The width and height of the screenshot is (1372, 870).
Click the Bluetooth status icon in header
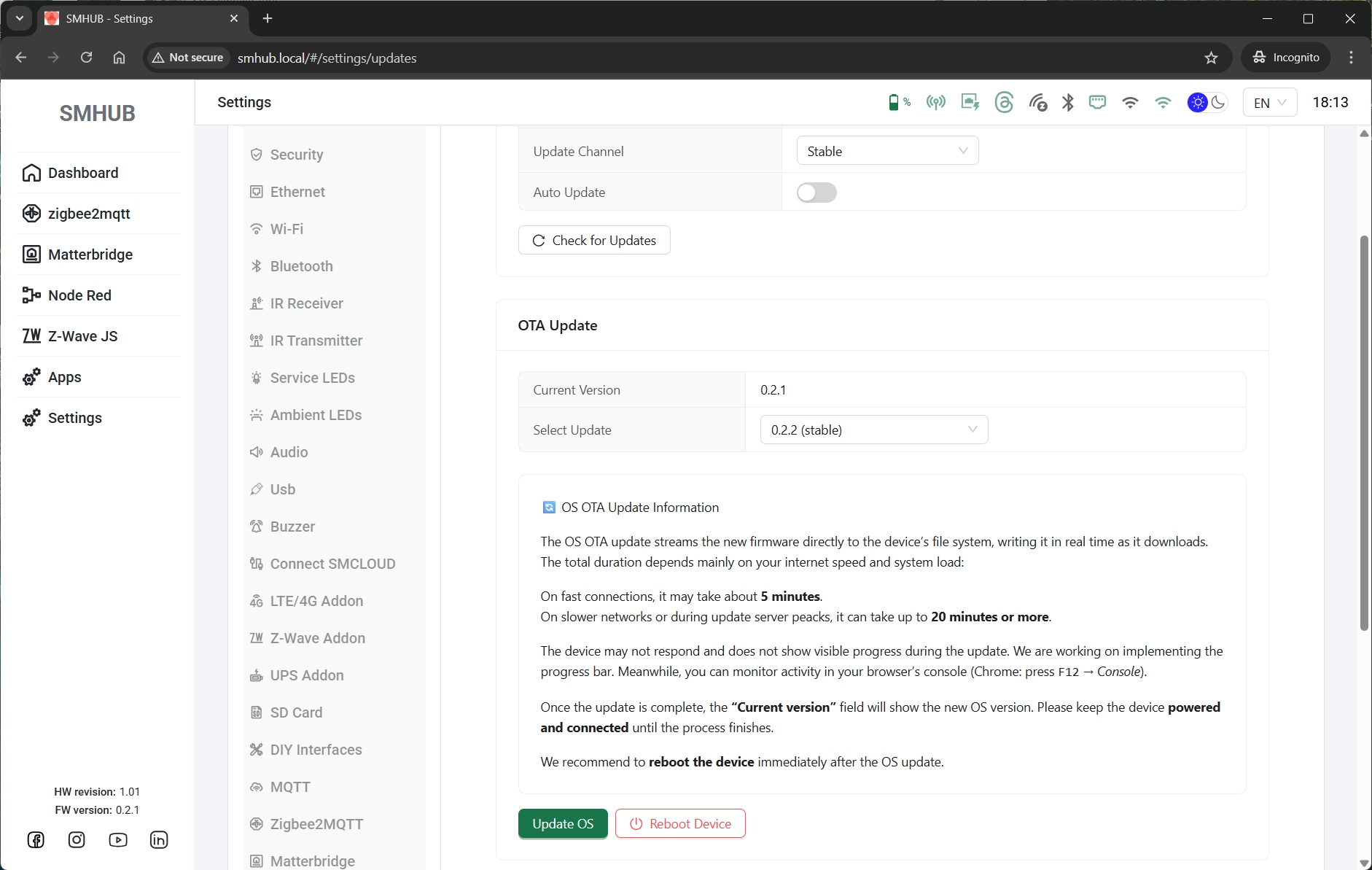(x=1067, y=102)
